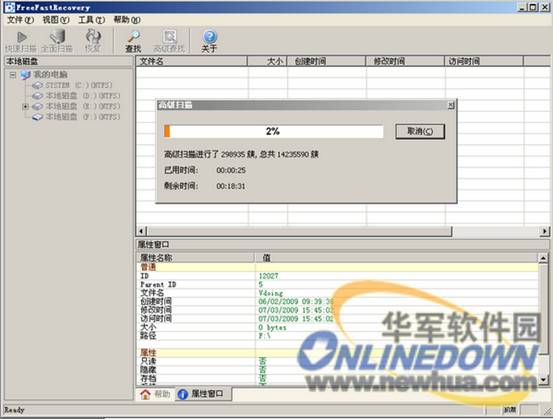This screenshot has height=419, width=553.
Task: Click the FreeFastRecovery title bar app icon
Action: coord(10,7)
